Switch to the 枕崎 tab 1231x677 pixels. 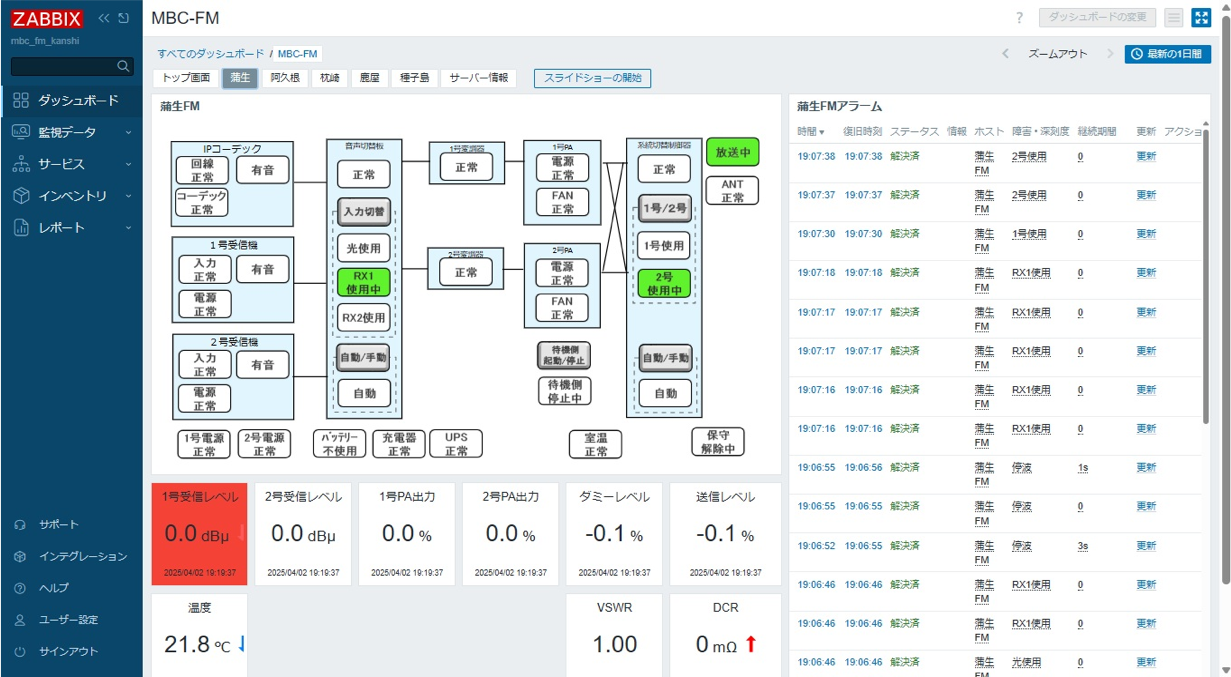[x=329, y=78]
